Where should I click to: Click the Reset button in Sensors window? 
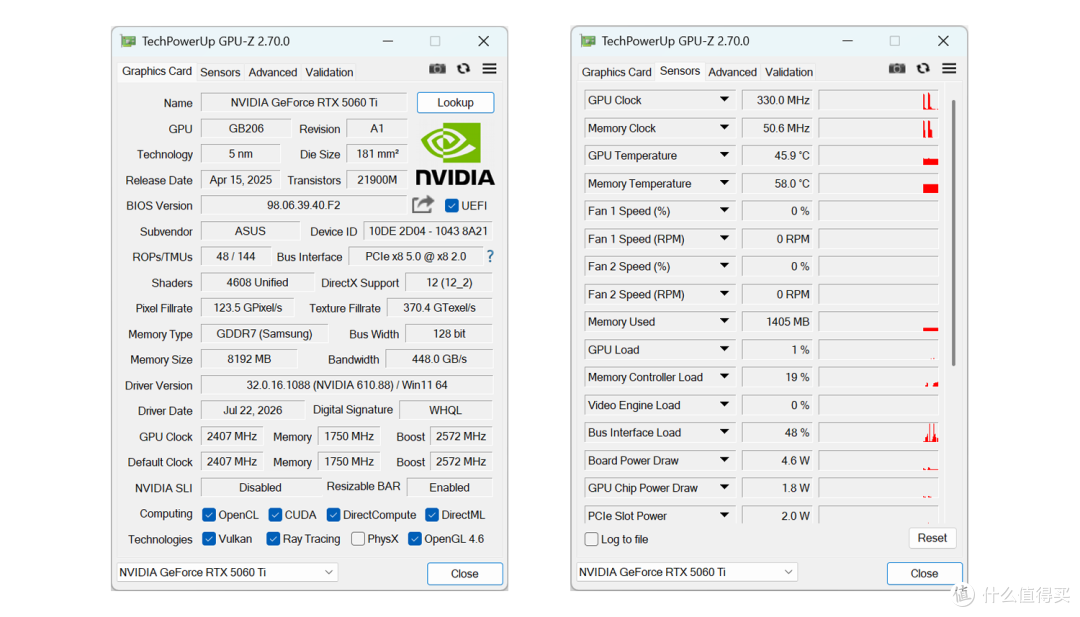pos(932,538)
